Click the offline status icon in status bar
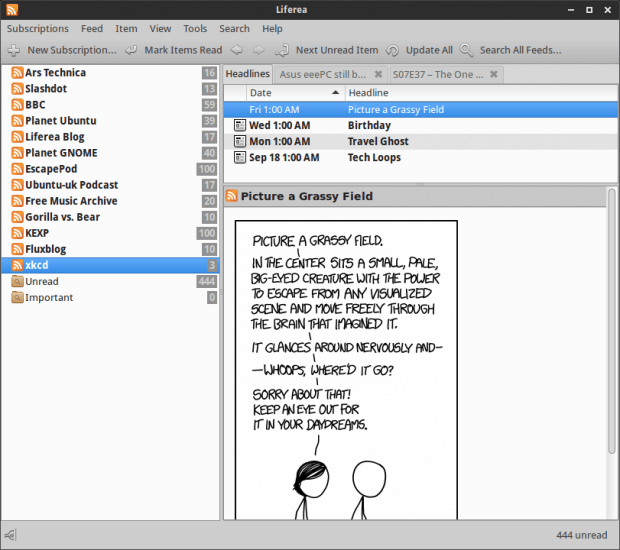The image size is (620, 550). point(10,535)
